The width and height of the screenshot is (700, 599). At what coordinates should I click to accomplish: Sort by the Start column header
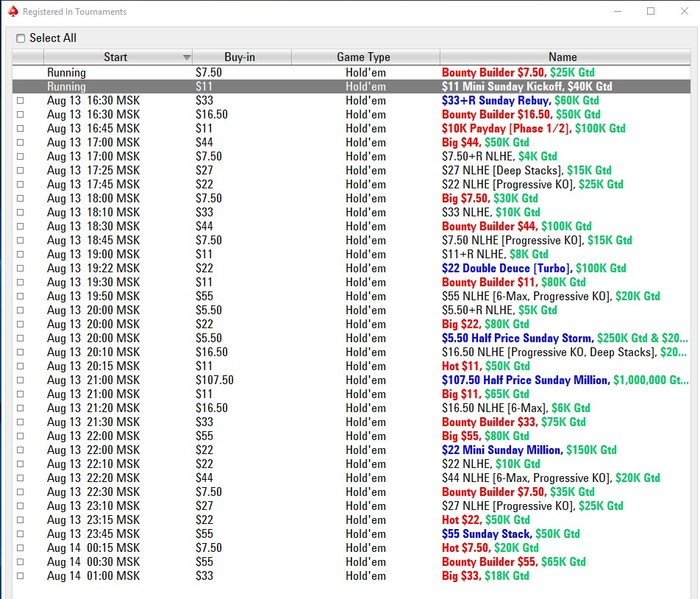click(118, 57)
